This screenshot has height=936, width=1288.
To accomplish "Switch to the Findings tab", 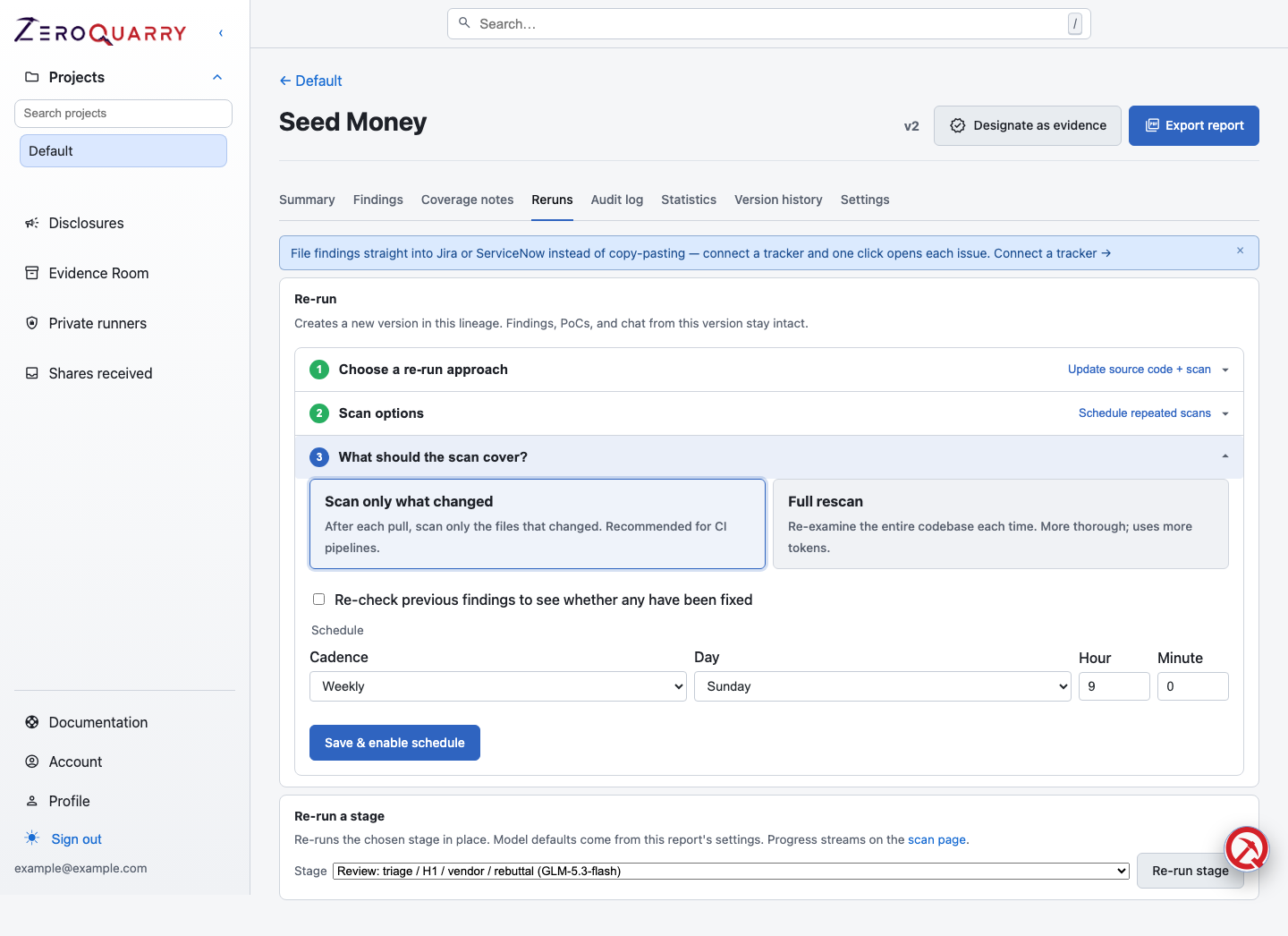I will (x=378, y=200).
